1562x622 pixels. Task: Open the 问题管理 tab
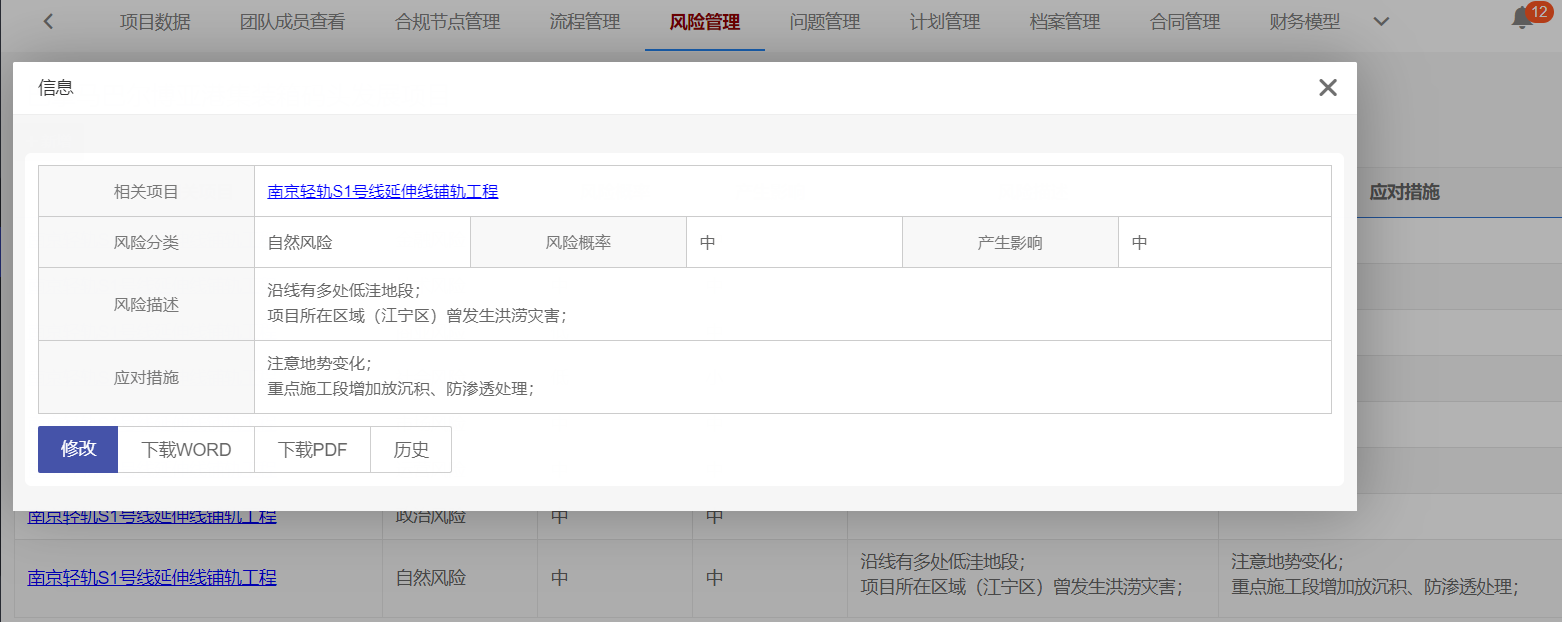tap(825, 22)
